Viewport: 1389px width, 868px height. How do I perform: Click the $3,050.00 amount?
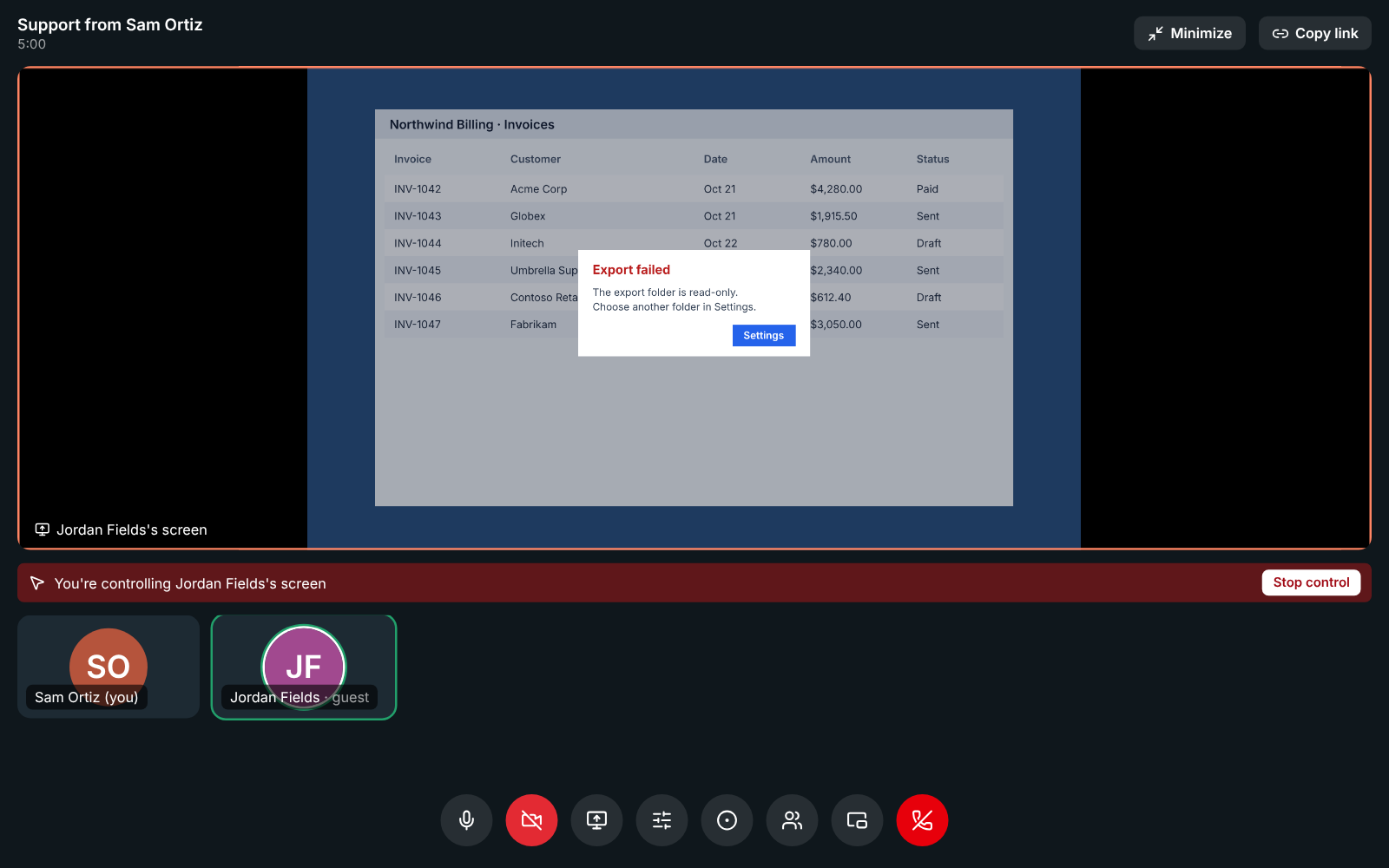click(x=836, y=325)
